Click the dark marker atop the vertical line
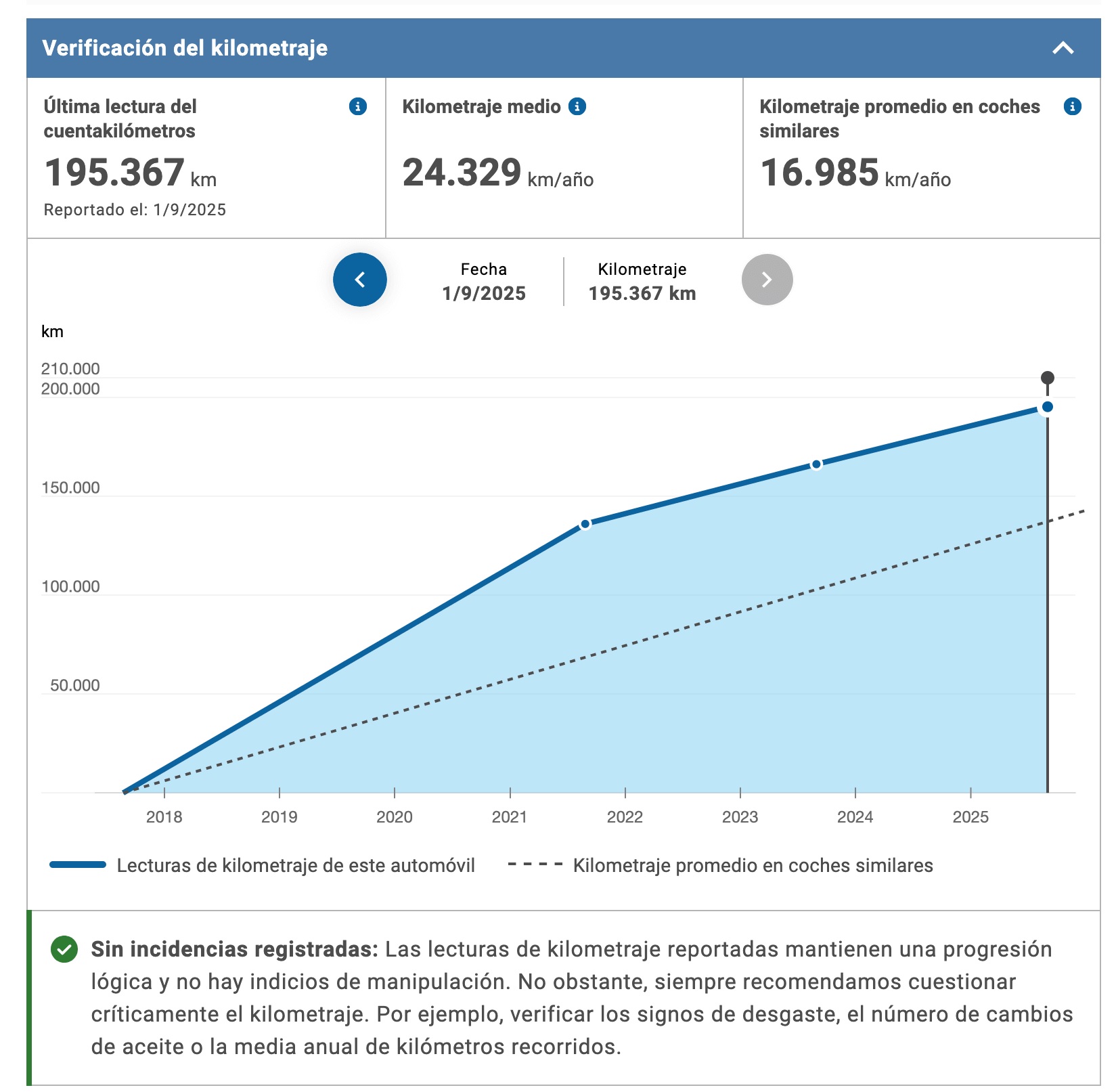 pos(1048,378)
